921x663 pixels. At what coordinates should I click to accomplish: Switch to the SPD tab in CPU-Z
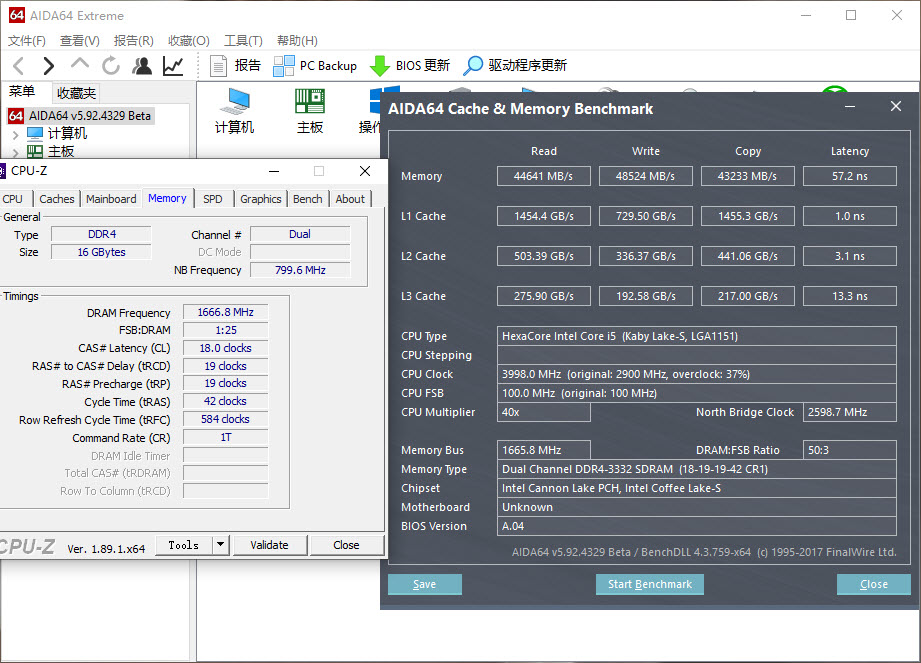(x=213, y=199)
